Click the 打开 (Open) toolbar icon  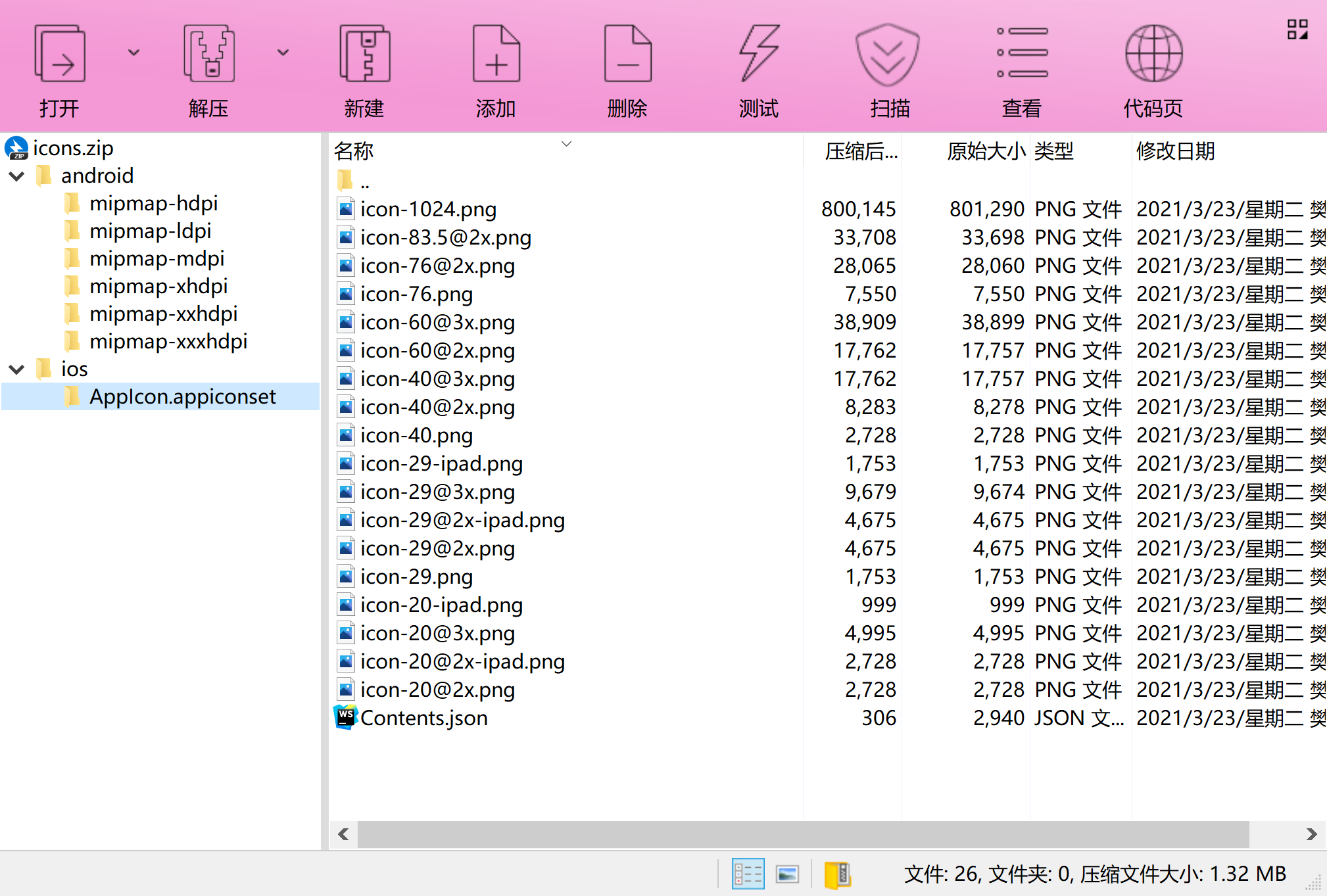(x=59, y=55)
